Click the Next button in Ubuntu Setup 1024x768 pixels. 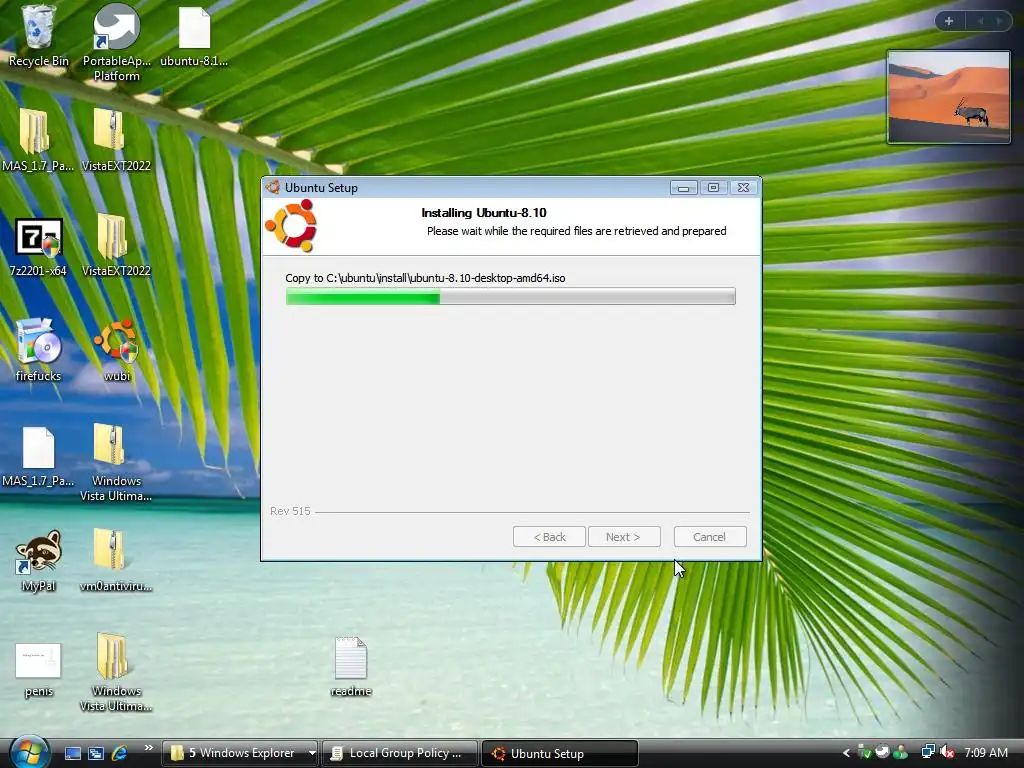click(624, 537)
